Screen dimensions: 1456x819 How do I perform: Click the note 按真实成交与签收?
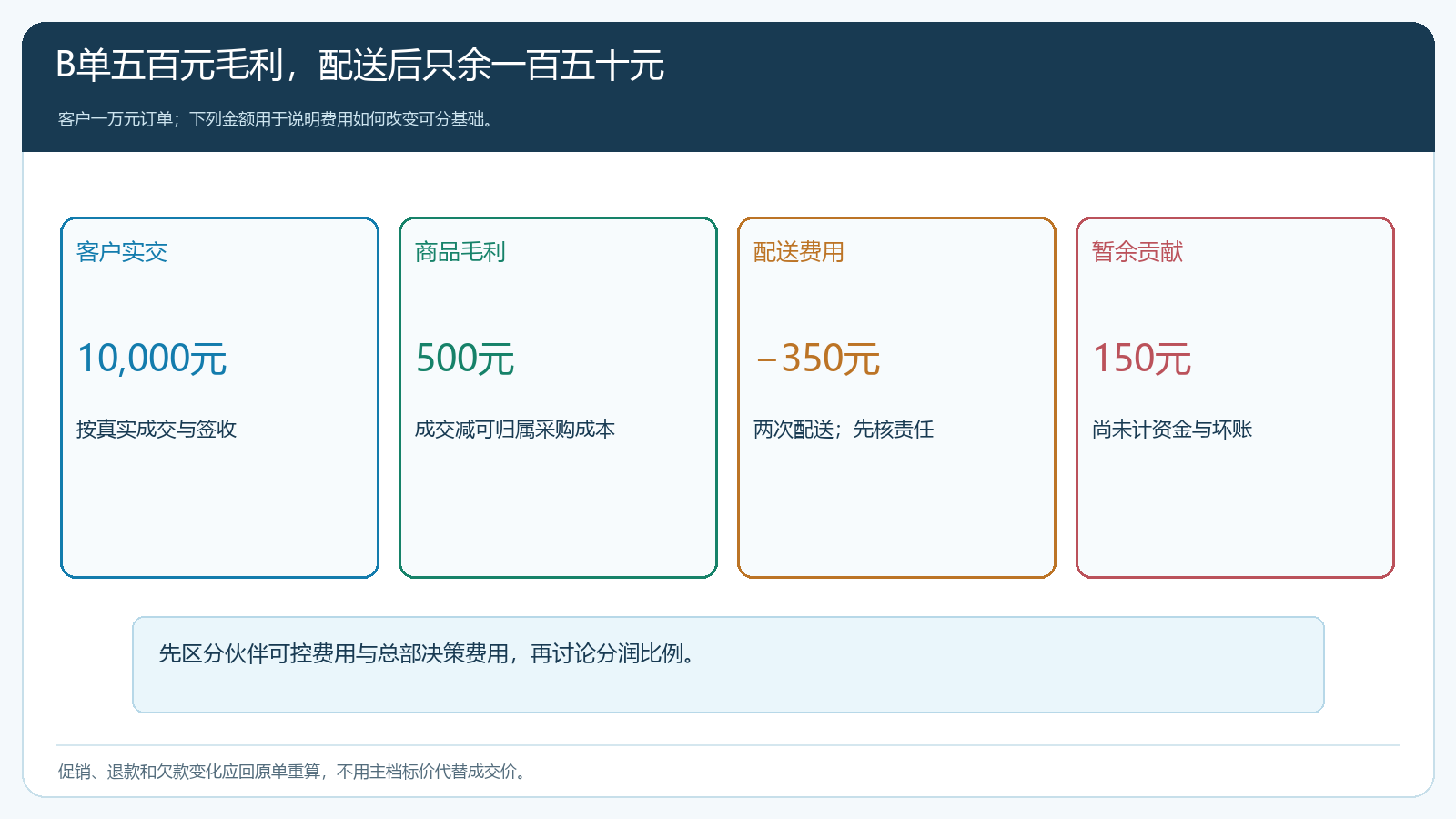click(157, 430)
